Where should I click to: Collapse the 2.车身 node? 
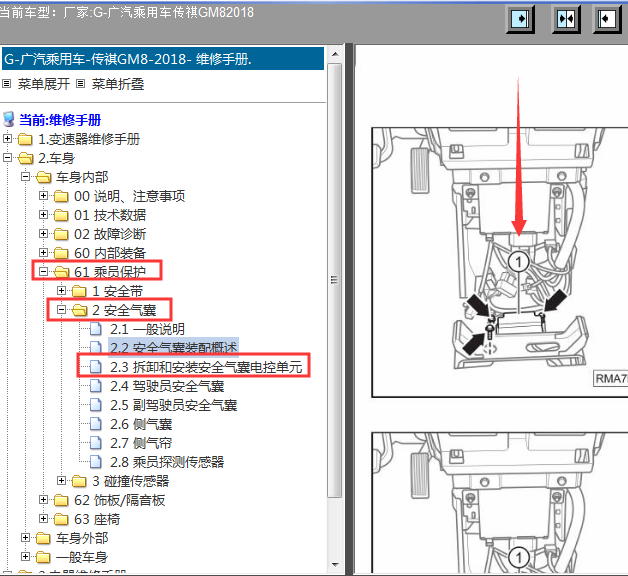pyautogui.click(x=7, y=157)
